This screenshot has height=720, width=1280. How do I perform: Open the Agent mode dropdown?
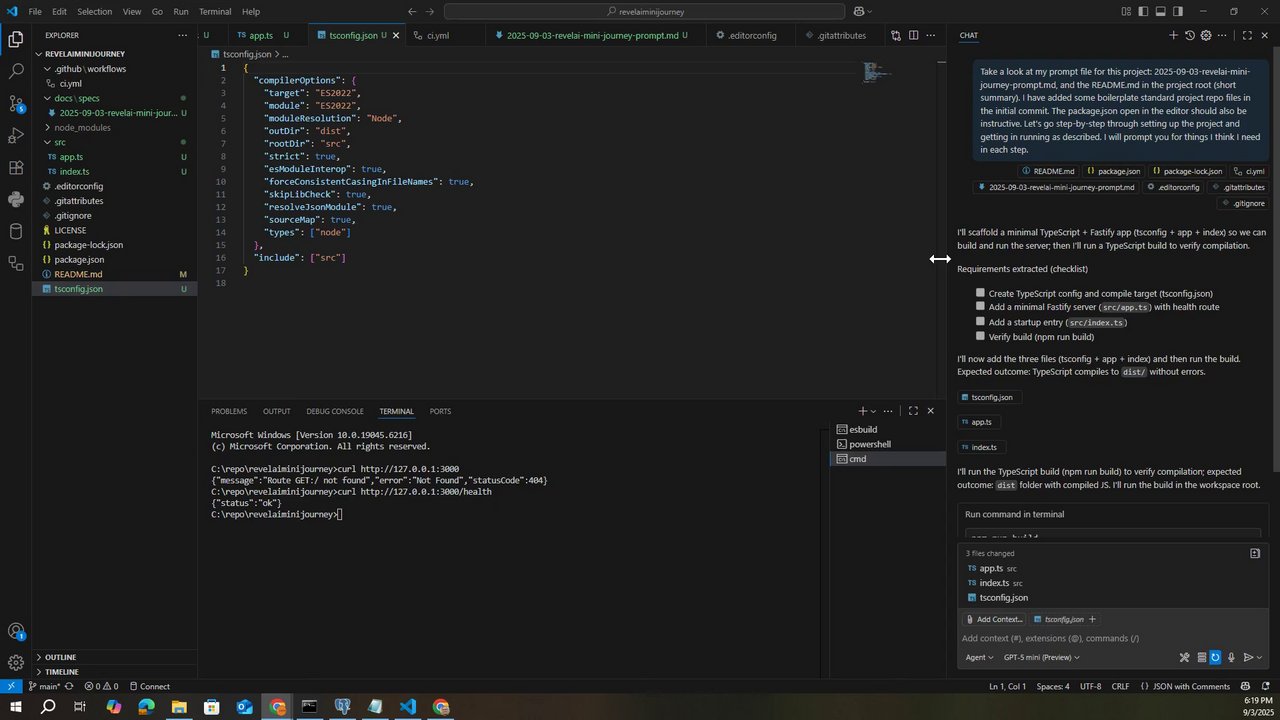979,657
